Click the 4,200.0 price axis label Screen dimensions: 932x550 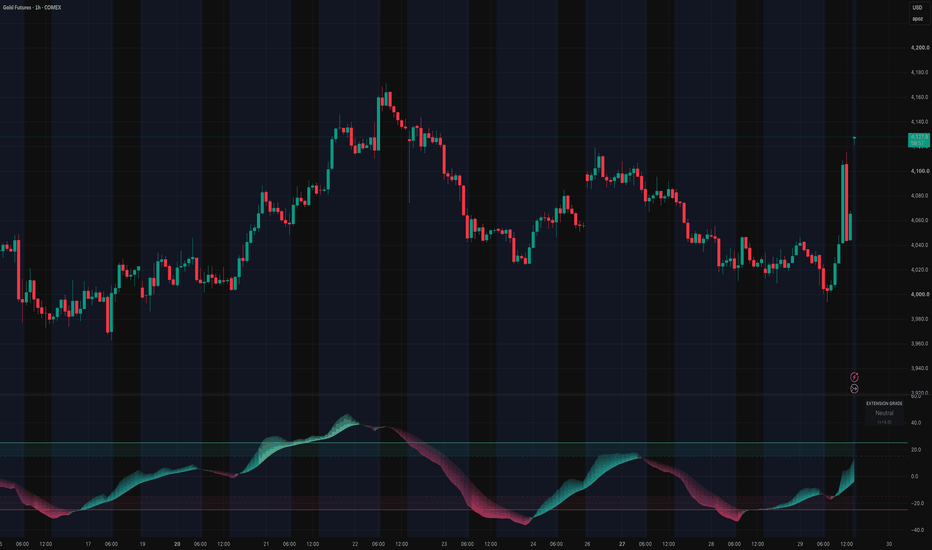coord(920,48)
